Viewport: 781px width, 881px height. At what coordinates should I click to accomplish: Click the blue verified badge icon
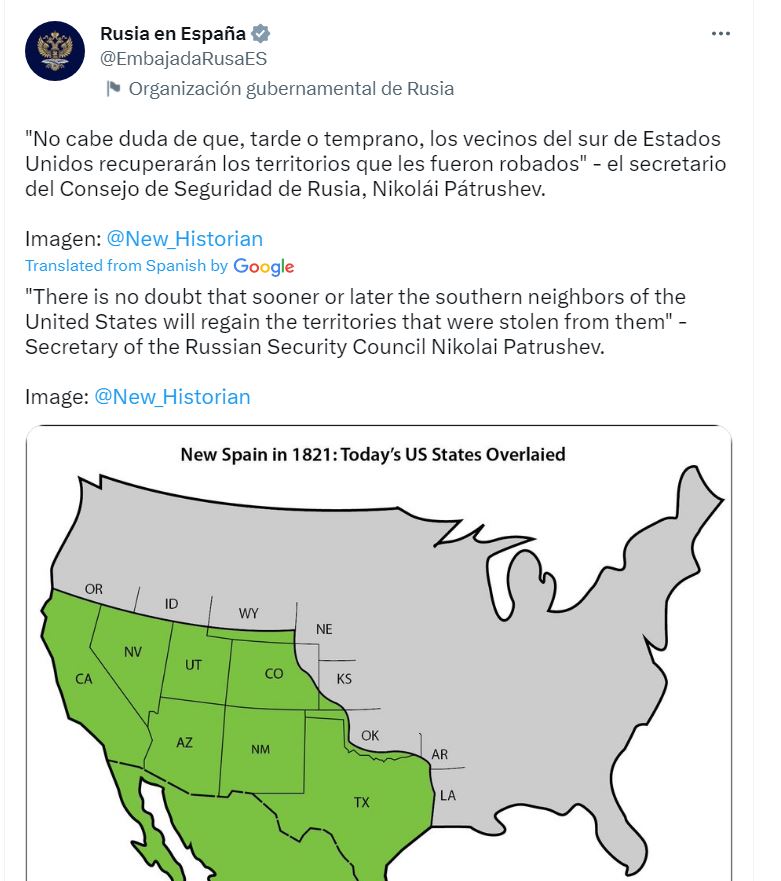pos(260,34)
